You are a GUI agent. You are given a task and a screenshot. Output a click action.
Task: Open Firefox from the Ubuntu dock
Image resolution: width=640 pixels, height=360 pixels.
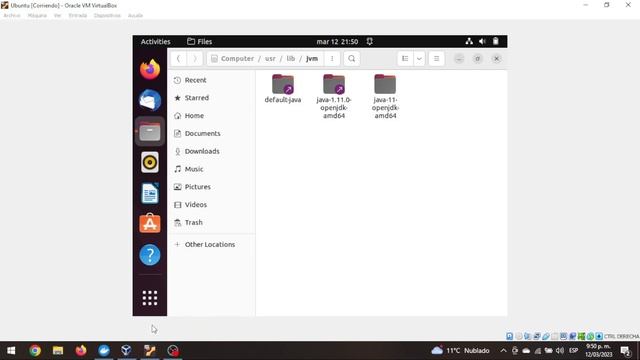pos(150,69)
